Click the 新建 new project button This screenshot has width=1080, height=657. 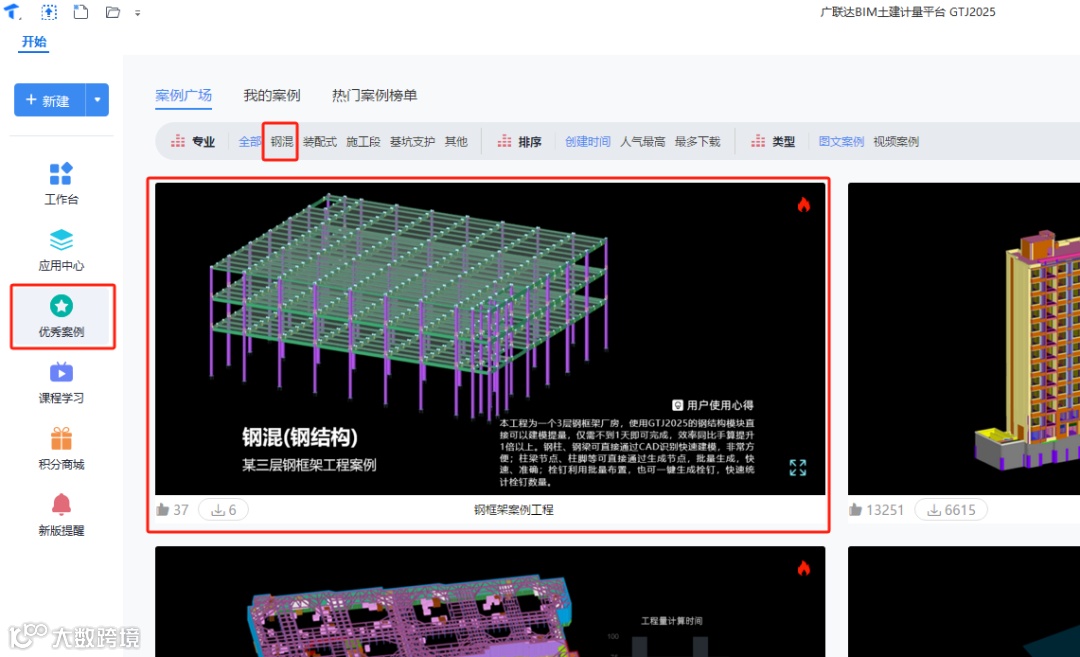tap(50, 100)
